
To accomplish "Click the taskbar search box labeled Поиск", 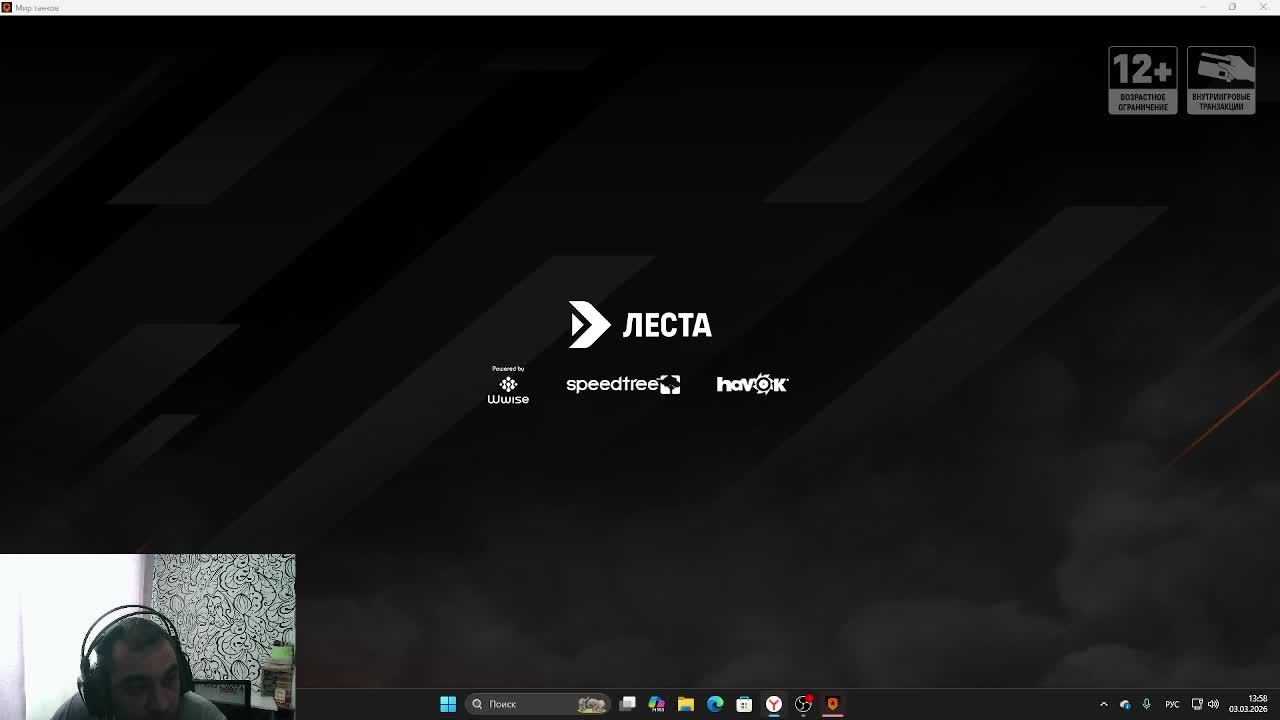I will coord(539,704).
